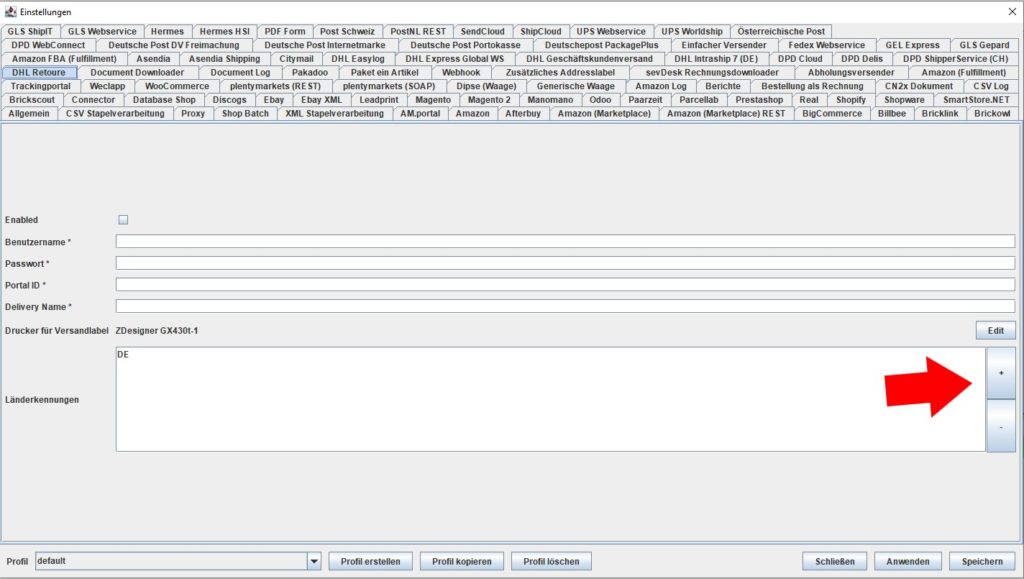The height and width of the screenshot is (579, 1024).
Task: Switch to the GLS ShipIT tab
Action: point(30,31)
